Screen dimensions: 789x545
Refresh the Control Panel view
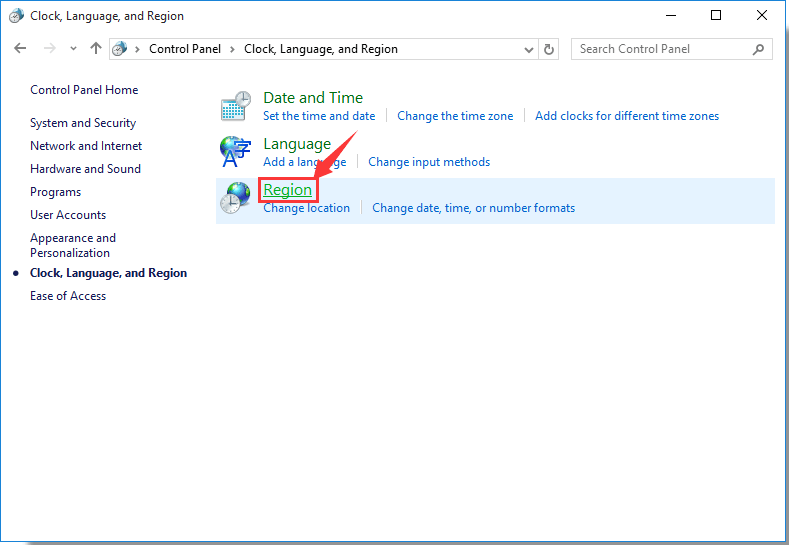[x=549, y=49]
